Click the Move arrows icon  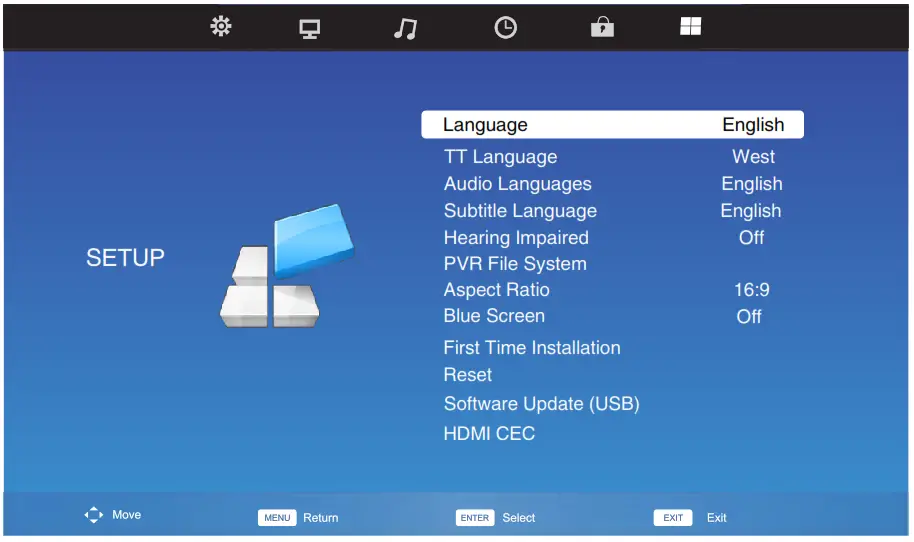(x=94, y=515)
